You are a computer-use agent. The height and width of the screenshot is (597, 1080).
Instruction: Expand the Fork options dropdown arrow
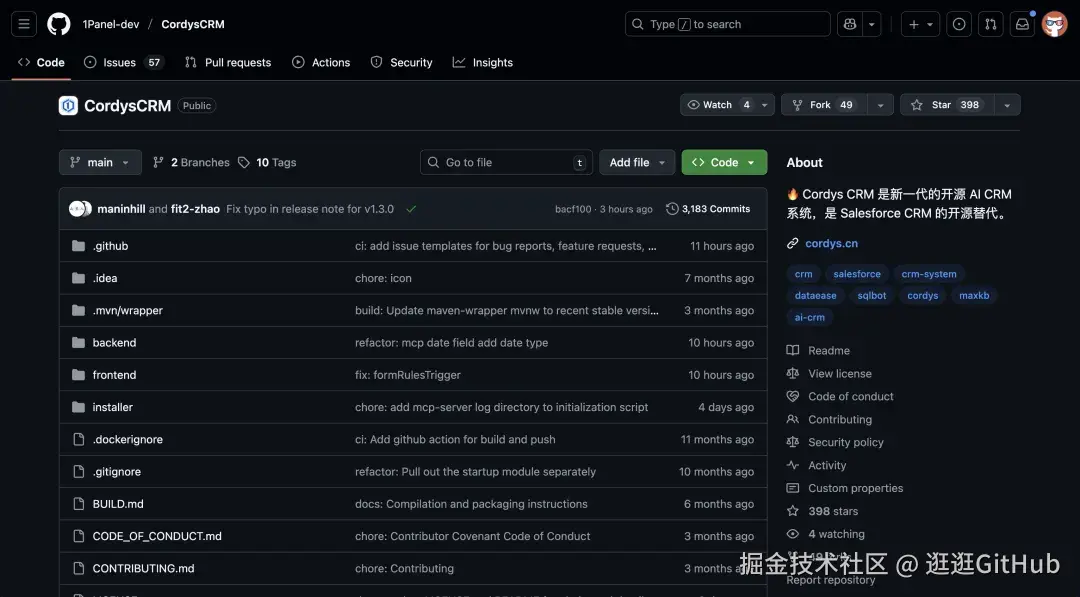pyautogui.click(x=880, y=105)
